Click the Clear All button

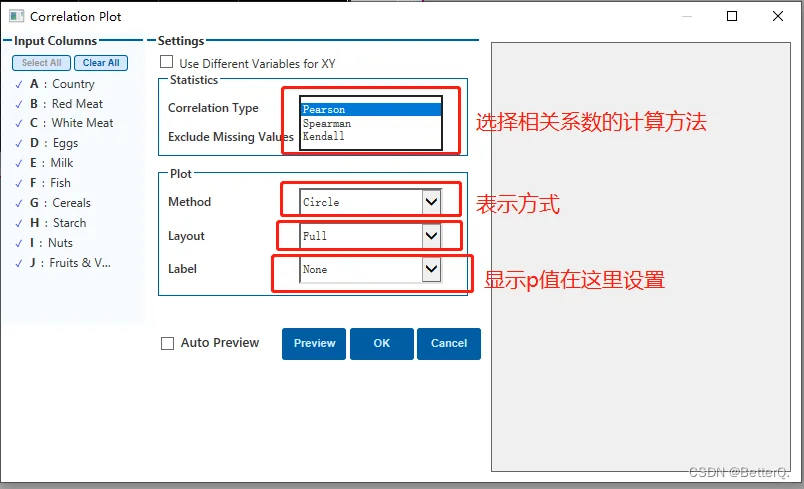(x=101, y=63)
